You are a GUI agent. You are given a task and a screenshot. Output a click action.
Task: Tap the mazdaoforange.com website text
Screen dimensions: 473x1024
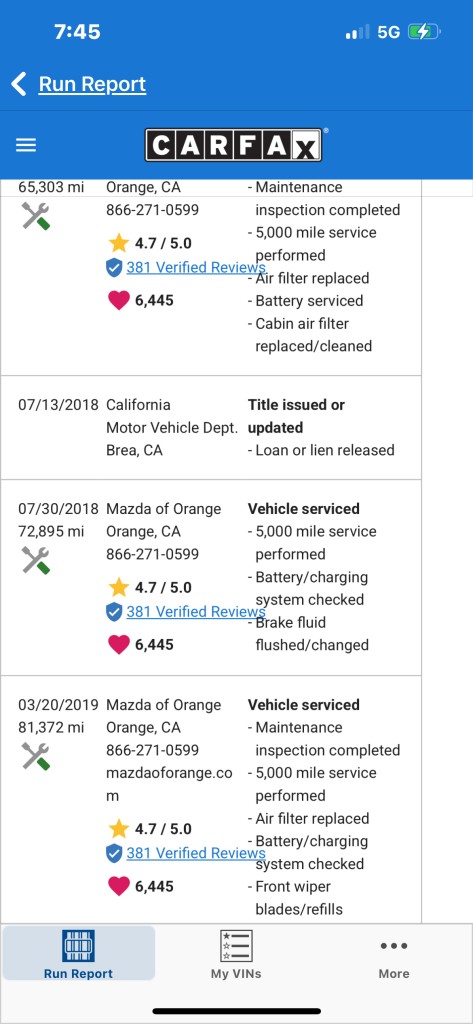(x=169, y=784)
